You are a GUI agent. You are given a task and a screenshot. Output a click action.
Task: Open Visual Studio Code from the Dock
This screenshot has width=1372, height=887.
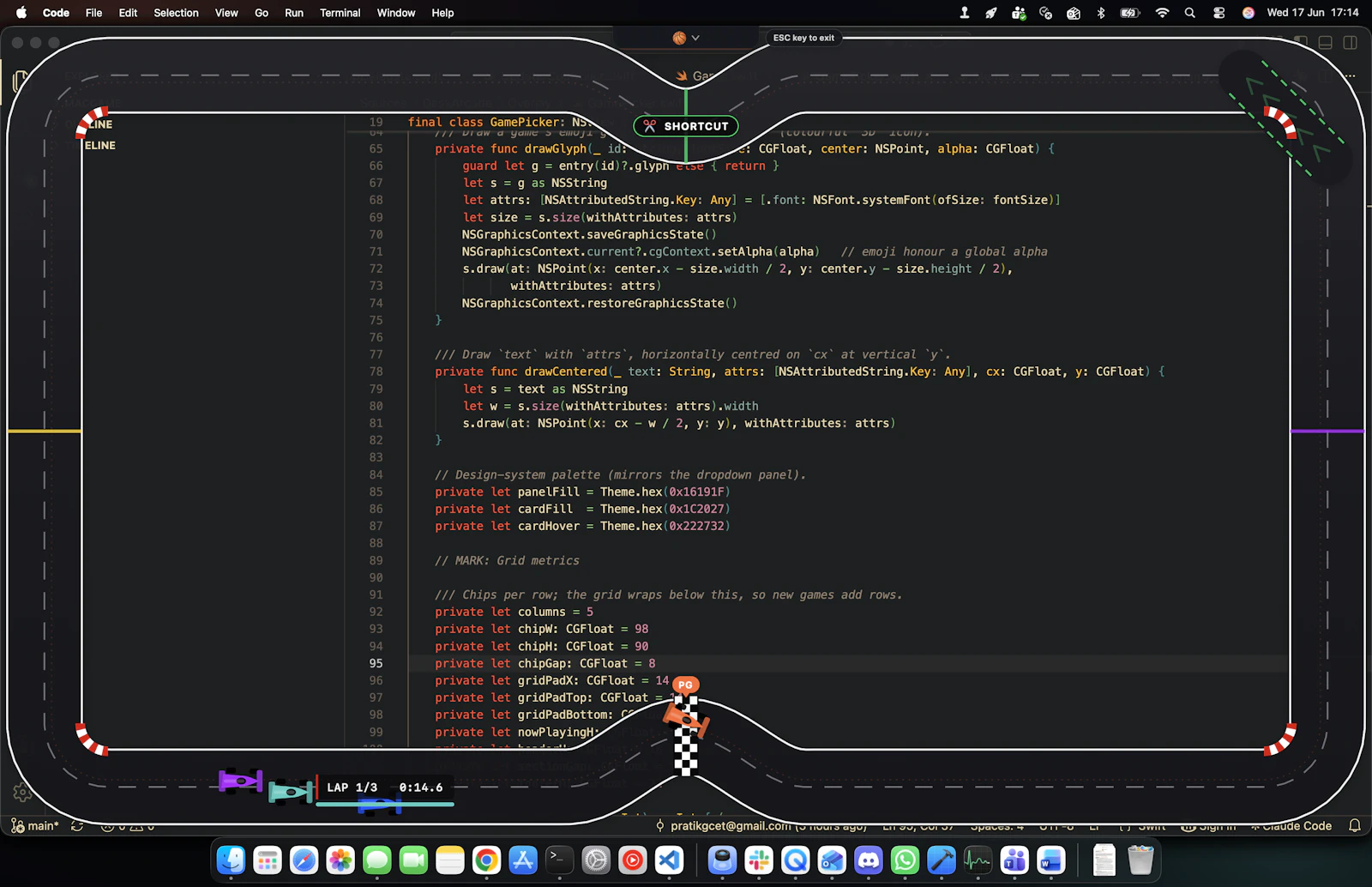pos(669,860)
